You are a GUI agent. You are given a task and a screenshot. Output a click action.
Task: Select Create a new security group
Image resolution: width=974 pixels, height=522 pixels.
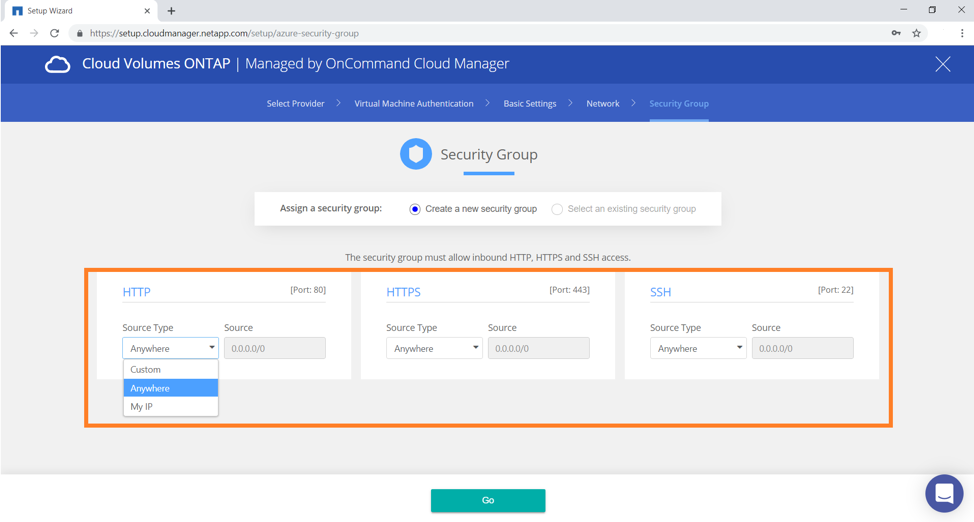click(415, 209)
